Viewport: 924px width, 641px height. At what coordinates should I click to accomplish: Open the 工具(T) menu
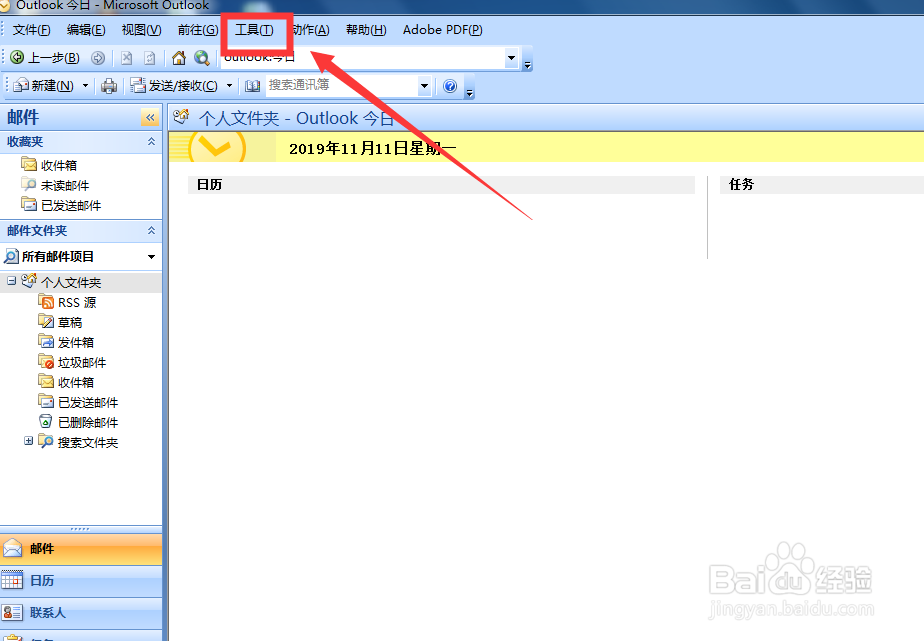click(254, 30)
